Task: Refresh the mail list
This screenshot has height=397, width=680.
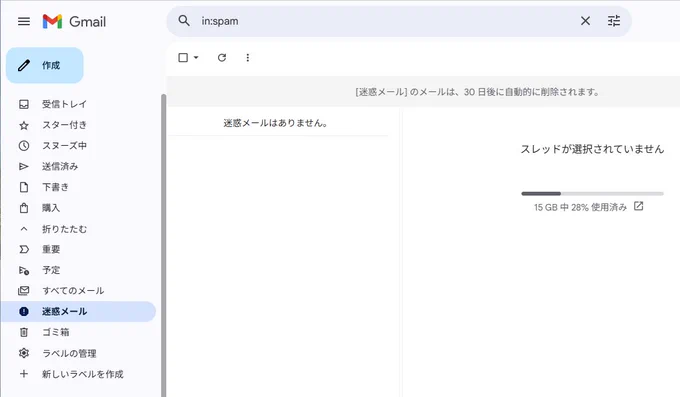Action: click(222, 58)
